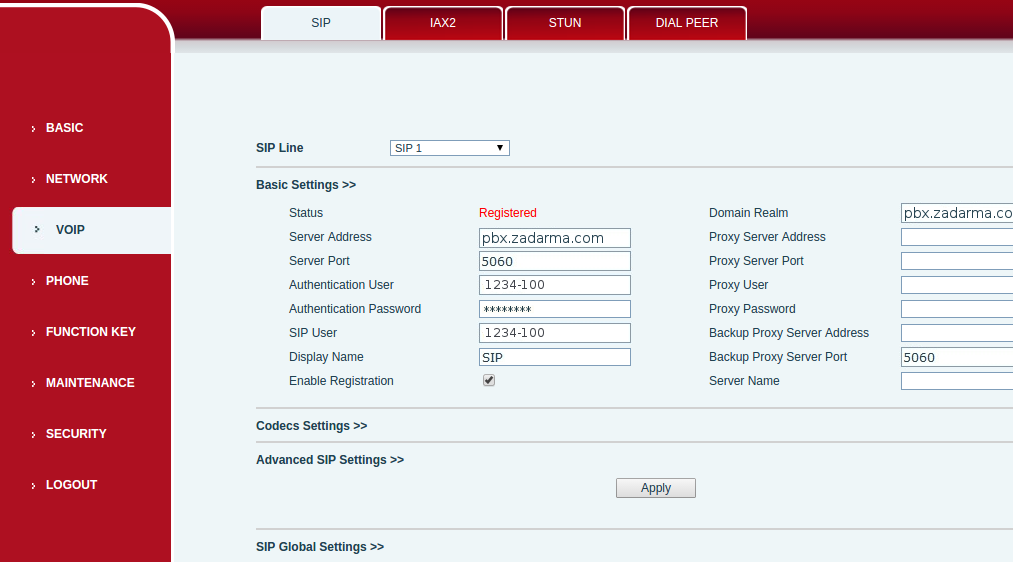The width and height of the screenshot is (1013, 562).
Task: Expand SIP Global Settings section
Action: (319, 547)
